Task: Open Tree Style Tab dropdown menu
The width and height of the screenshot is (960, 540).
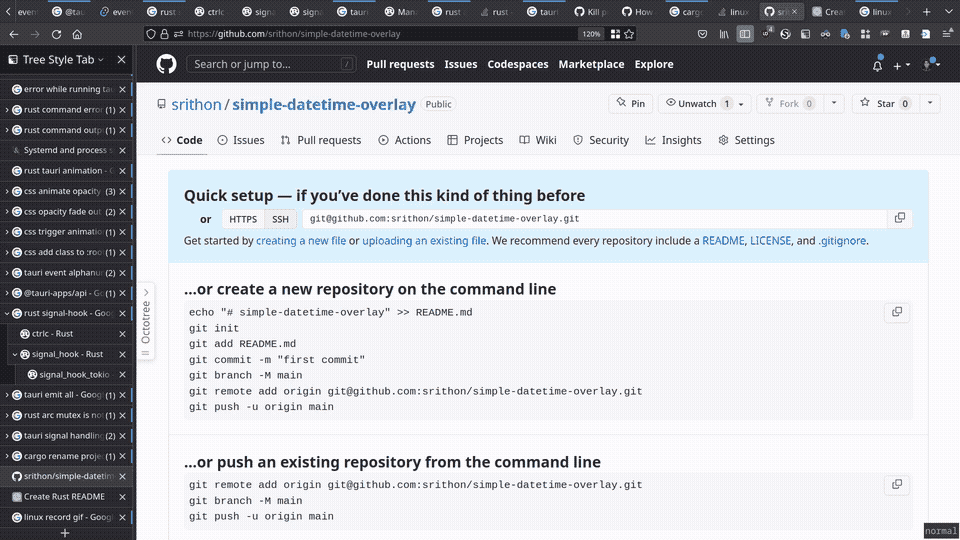Action: [100, 59]
